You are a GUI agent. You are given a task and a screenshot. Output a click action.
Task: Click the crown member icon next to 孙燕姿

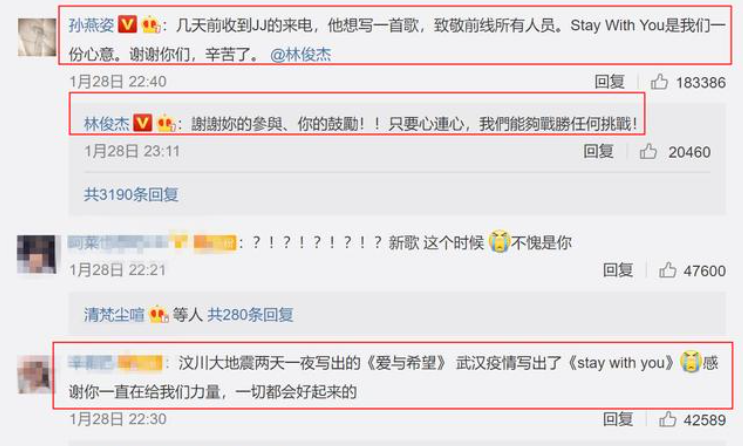151,24
